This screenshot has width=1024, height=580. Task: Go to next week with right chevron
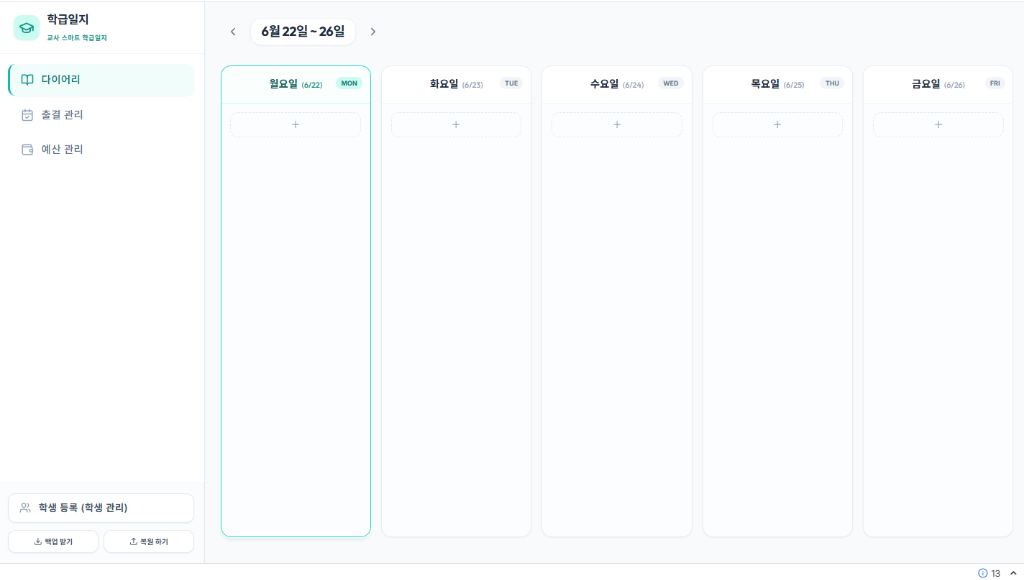click(x=373, y=31)
